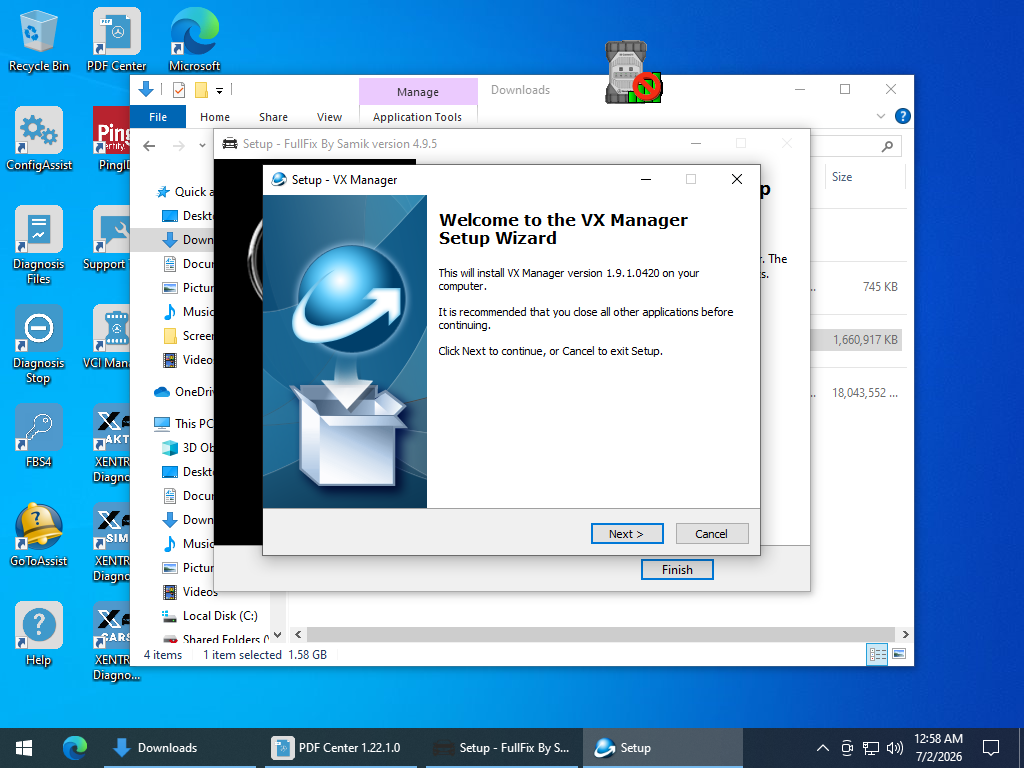Open the Application Tools tab
1024x768 pixels.
(418, 117)
